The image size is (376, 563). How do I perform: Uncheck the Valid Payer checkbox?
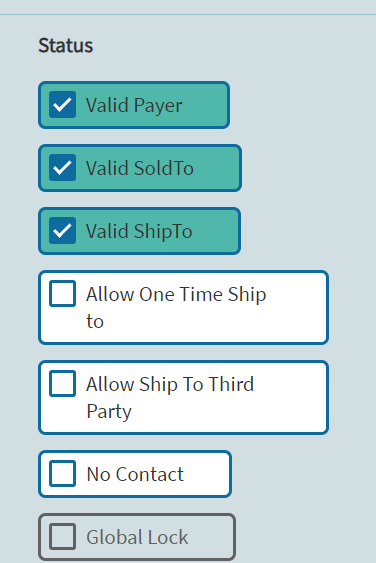point(62,105)
